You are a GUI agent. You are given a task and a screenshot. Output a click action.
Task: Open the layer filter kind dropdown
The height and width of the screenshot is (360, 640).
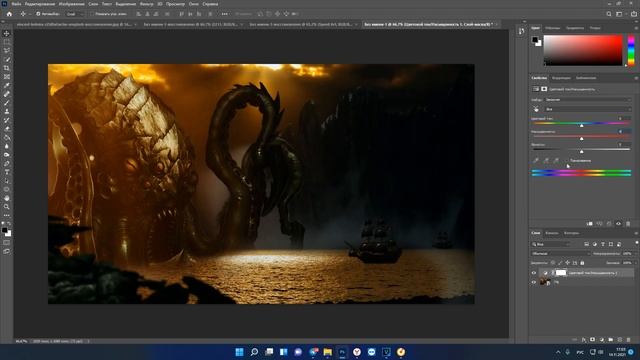[551, 244]
